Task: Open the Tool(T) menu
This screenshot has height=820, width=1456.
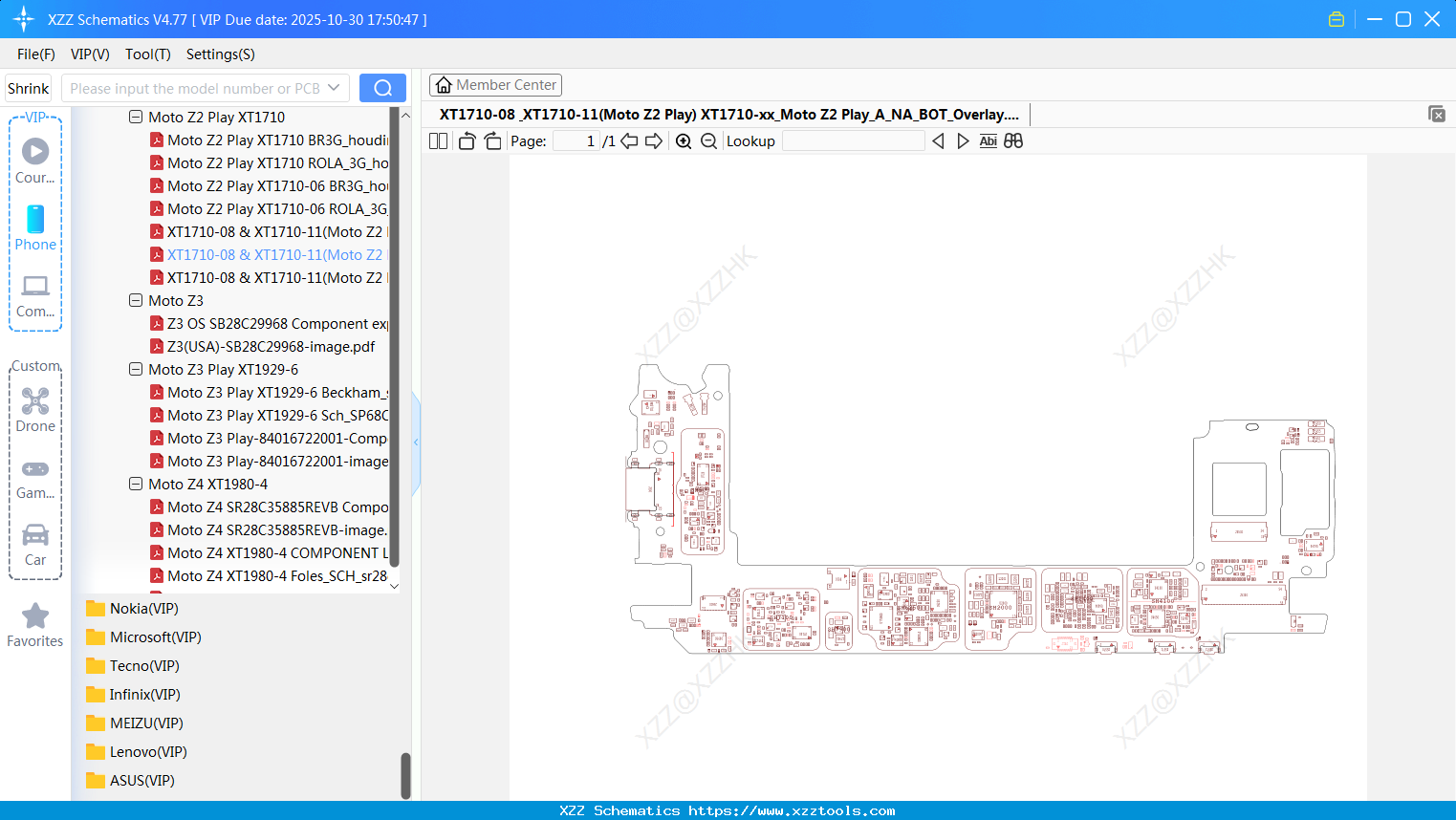Action: tap(148, 54)
